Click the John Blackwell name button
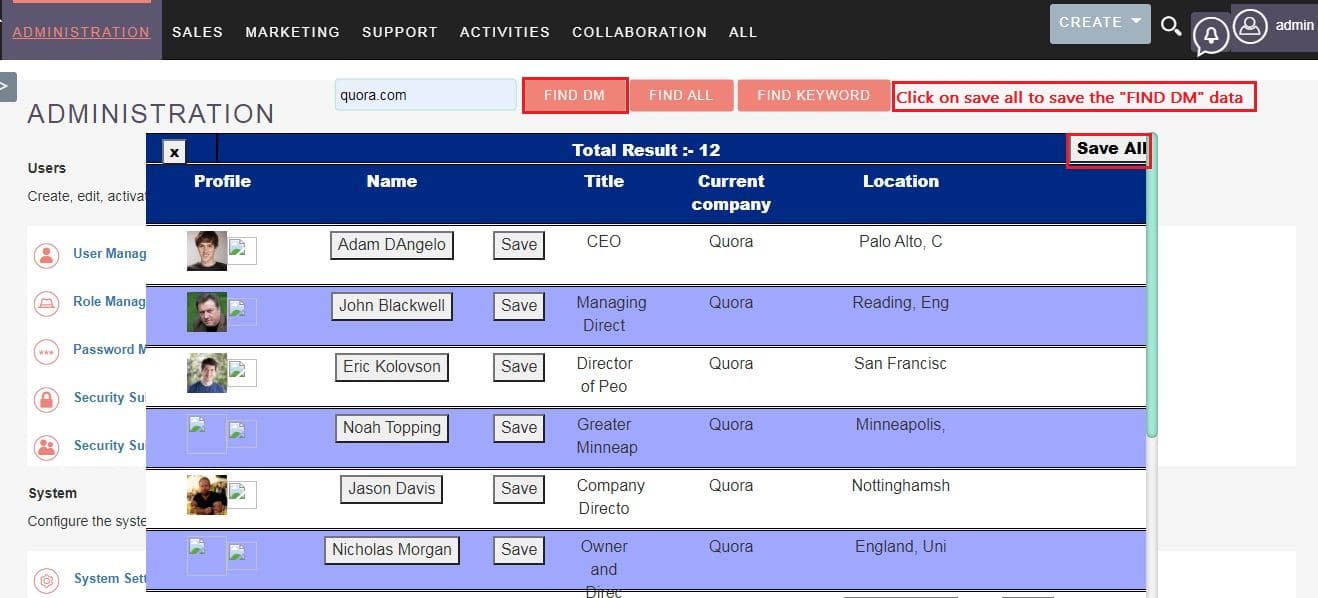 [392, 306]
